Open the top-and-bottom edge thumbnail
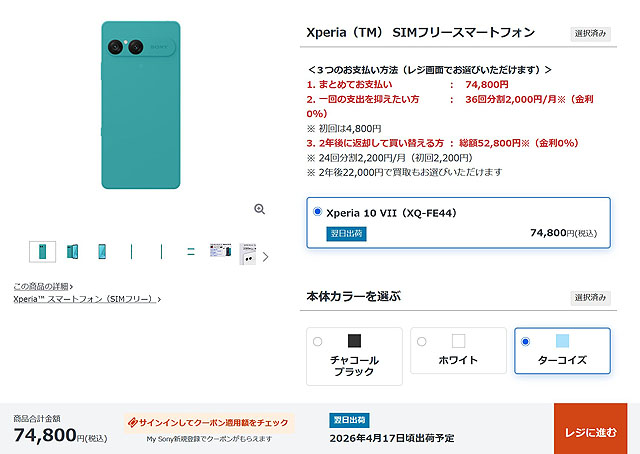The width and height of the screenshot is (640, 454). coord(191,252)
